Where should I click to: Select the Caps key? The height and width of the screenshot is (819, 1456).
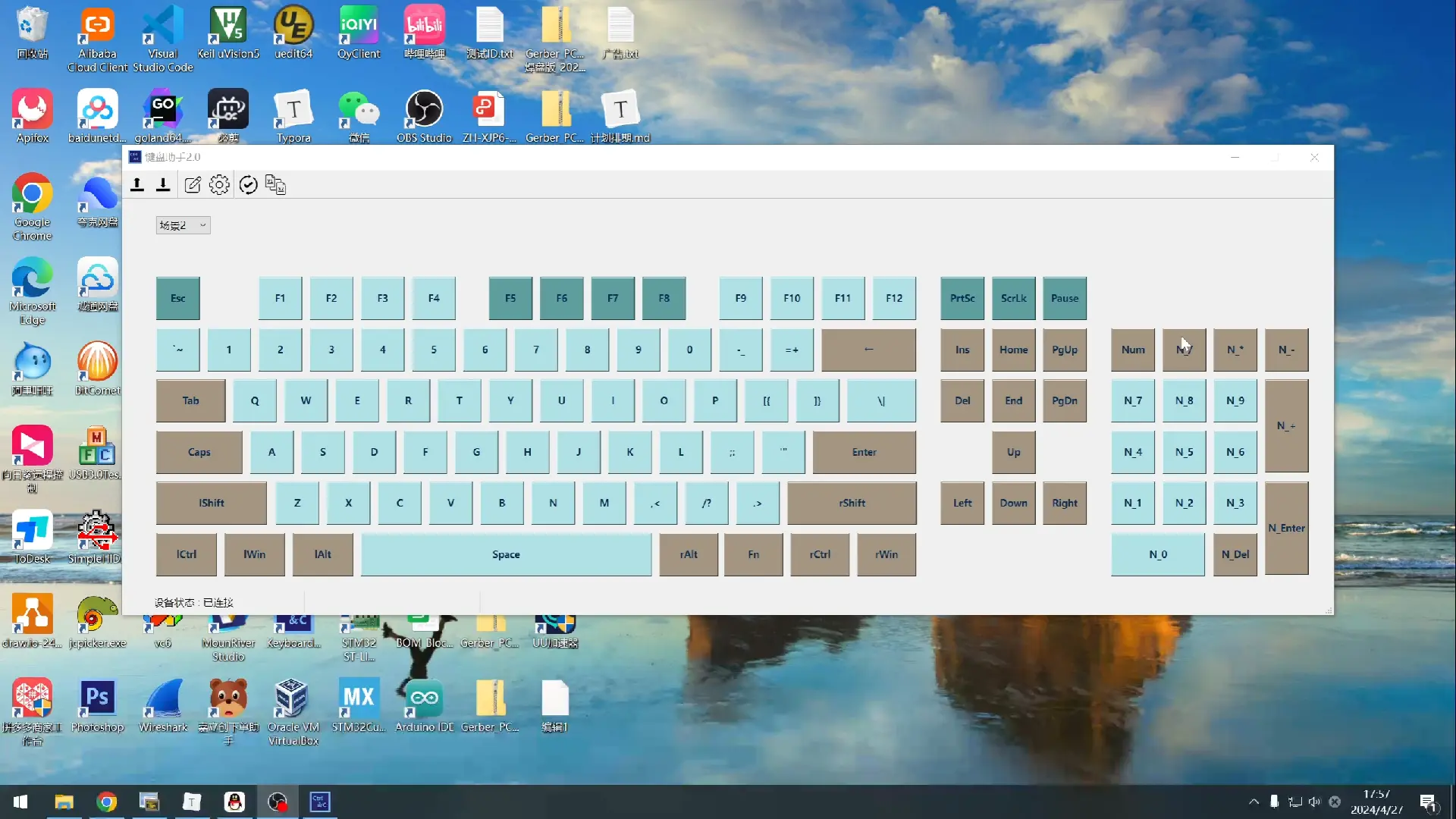tap(199, 452)
